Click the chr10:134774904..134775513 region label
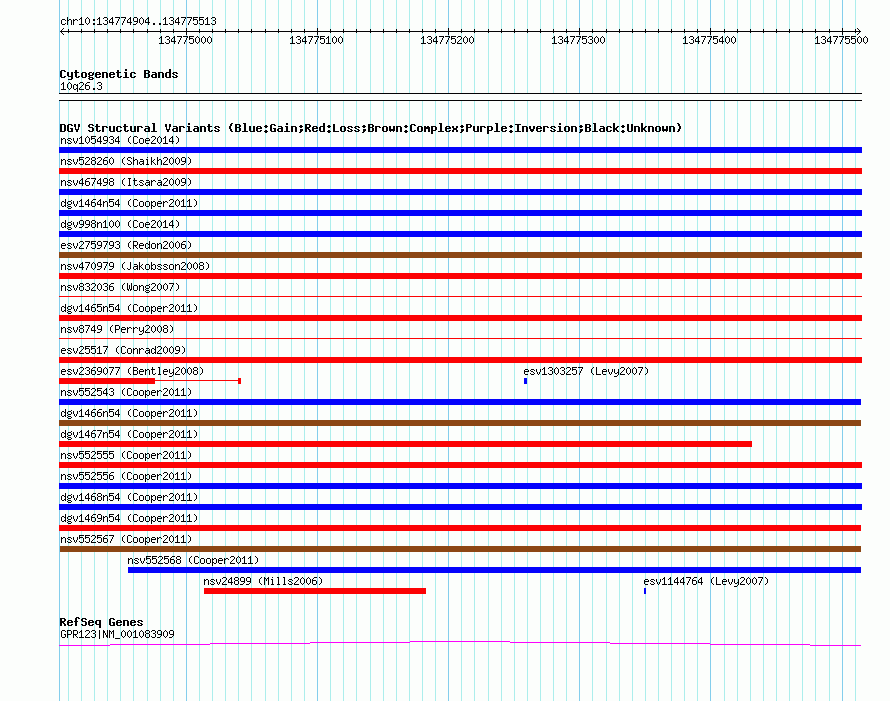 [x=138, y=21]
